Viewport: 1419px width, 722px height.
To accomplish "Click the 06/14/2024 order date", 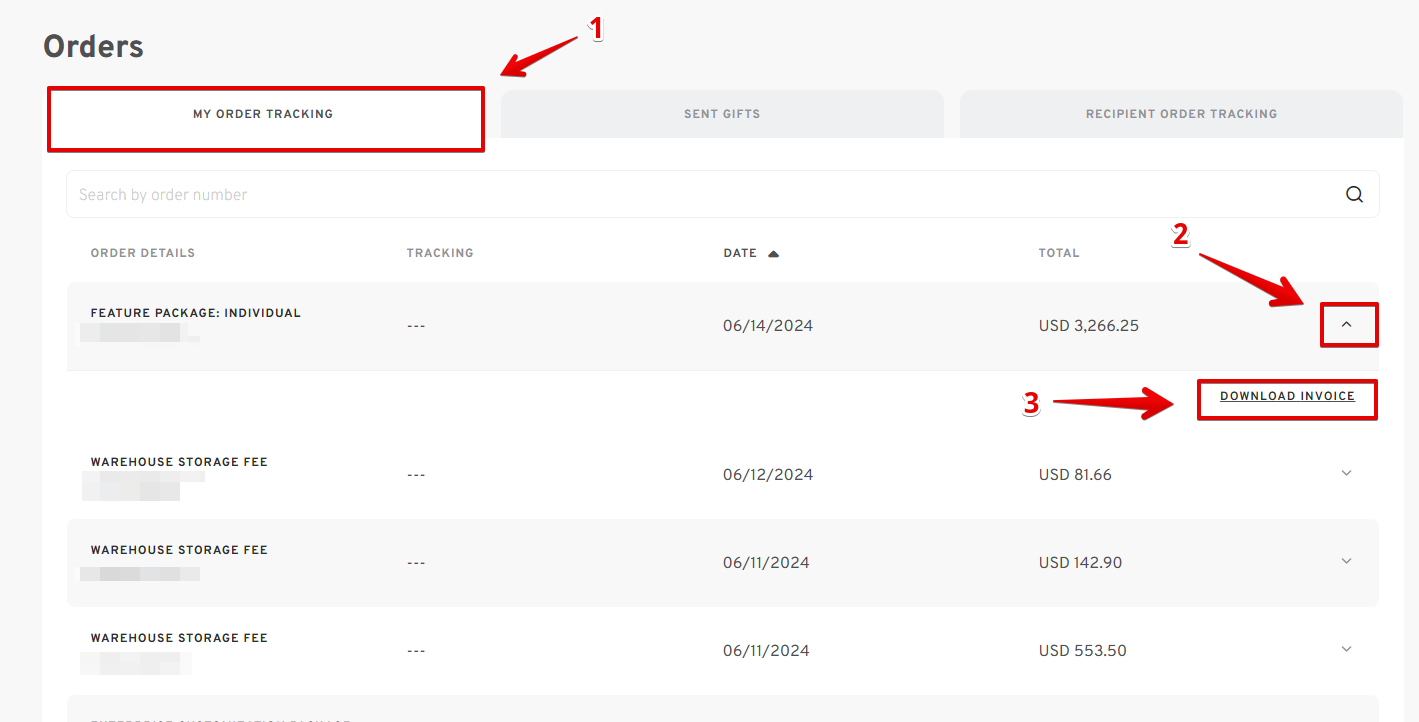I will click(768, 326).
